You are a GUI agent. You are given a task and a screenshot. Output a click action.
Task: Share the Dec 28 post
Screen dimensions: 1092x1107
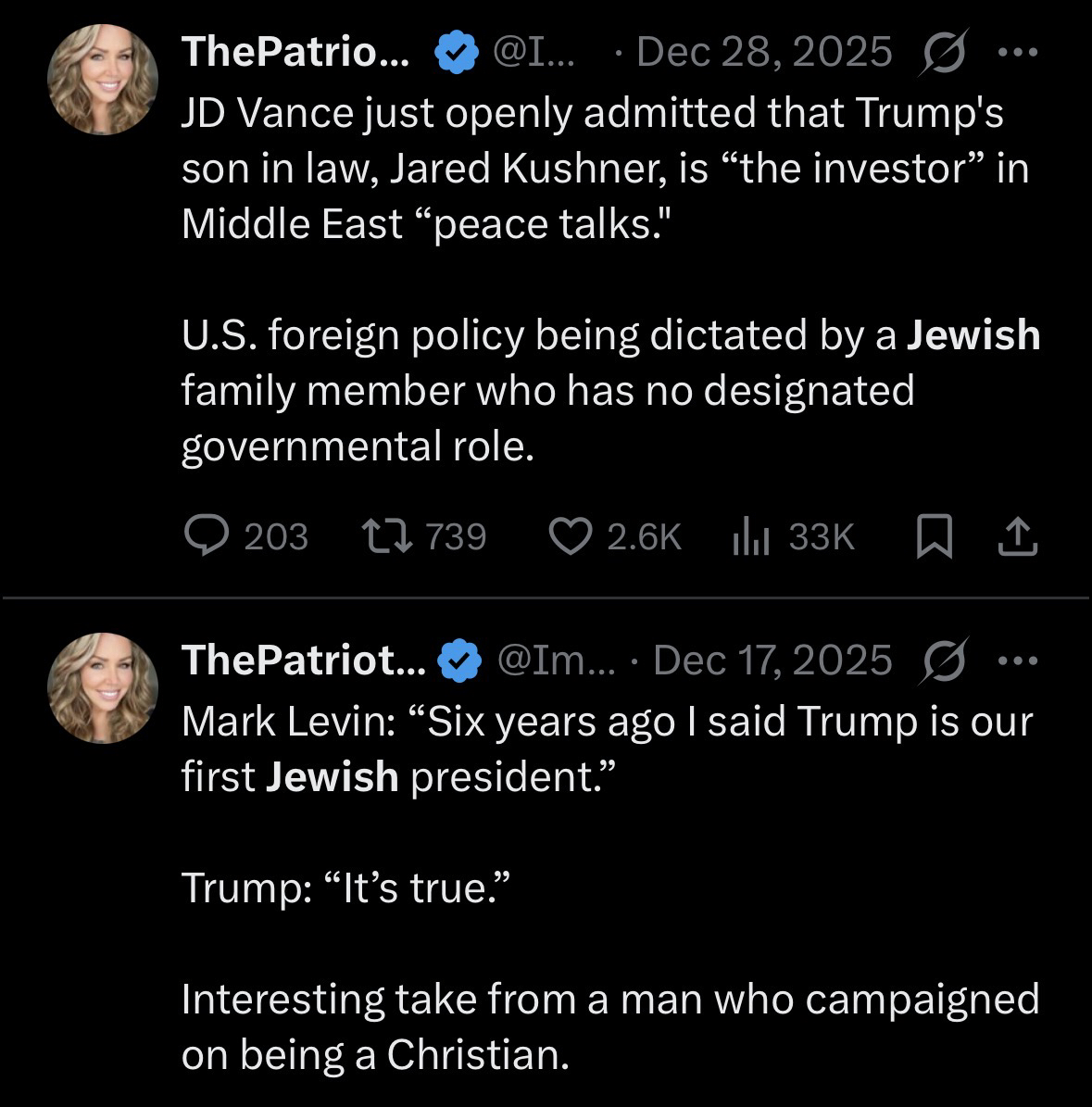[1017, 536]
